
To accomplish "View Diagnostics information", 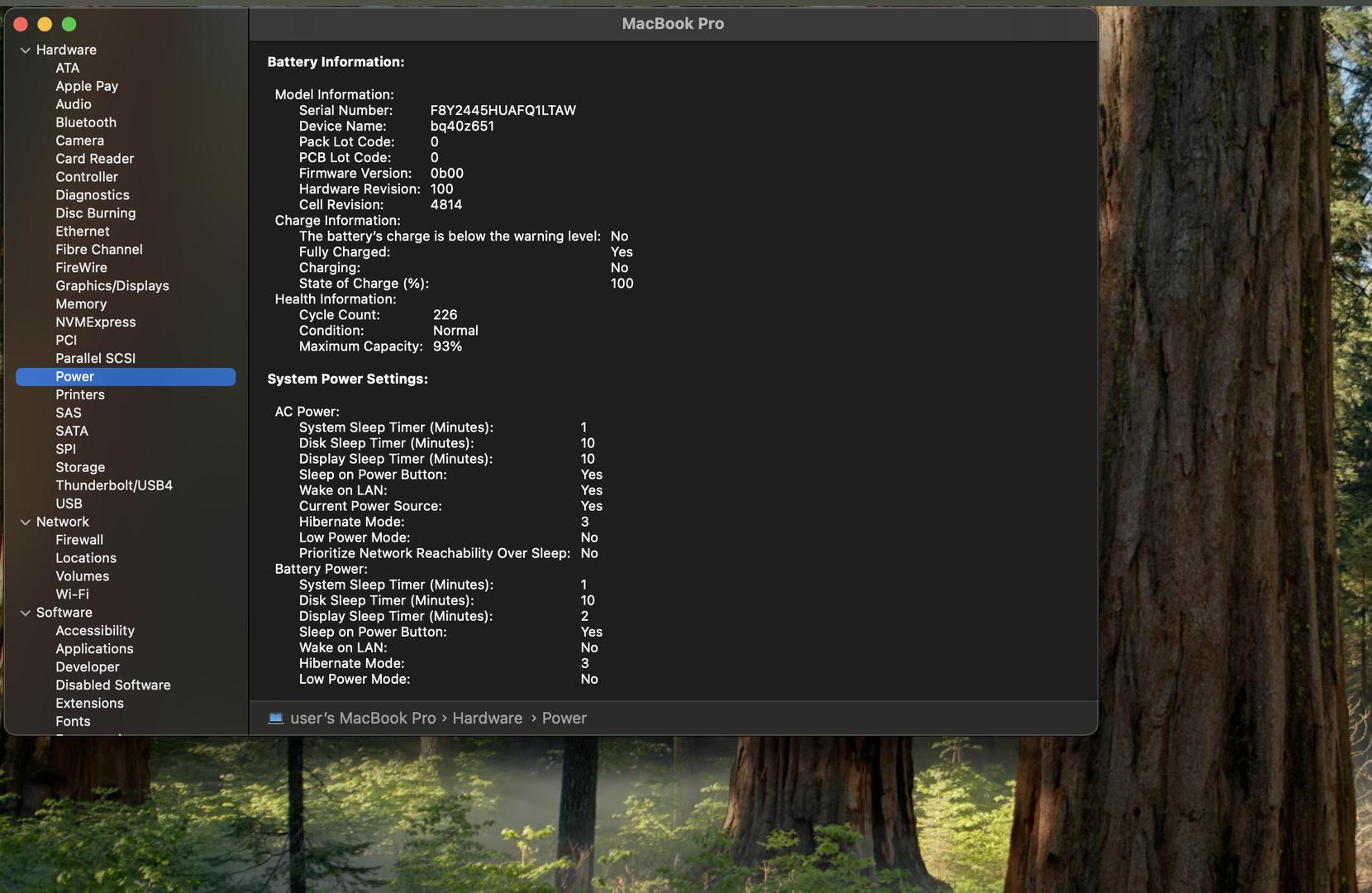I will (93, 196).
